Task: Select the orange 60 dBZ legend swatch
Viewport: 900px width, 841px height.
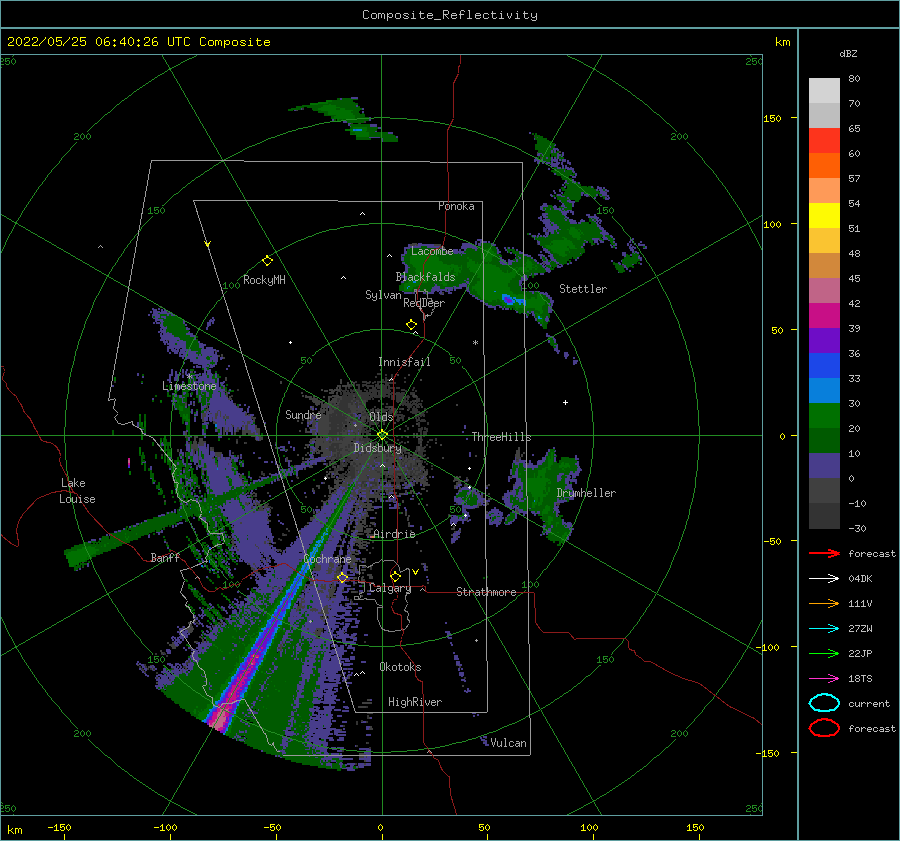Action: click(x=824, y=166)
